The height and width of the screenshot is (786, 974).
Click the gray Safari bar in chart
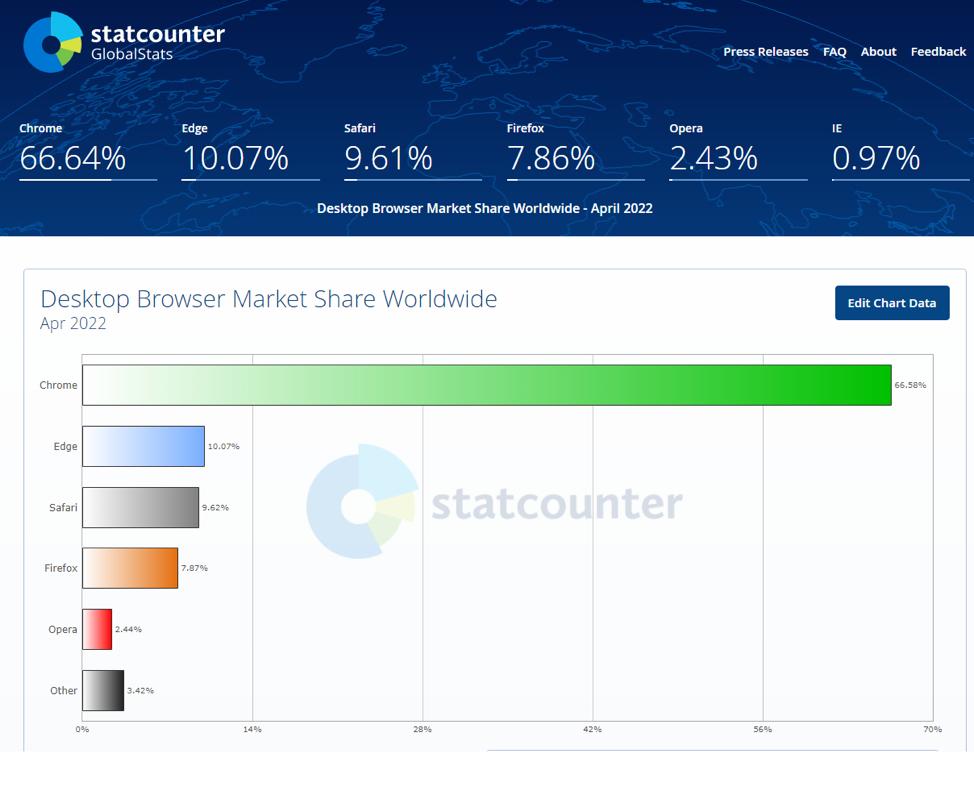coord(140,507)
